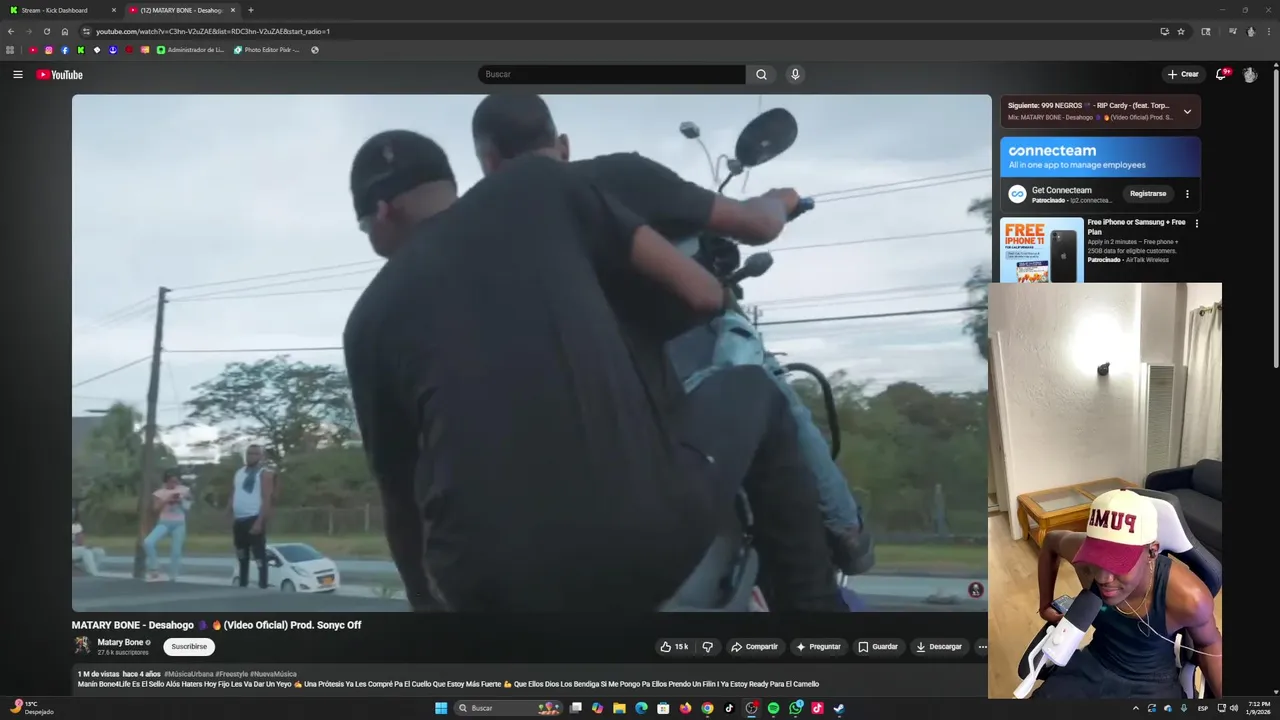Screen dimensions: 1280x720
Task: Click the Suscribirse button
Action: (189, 647)
